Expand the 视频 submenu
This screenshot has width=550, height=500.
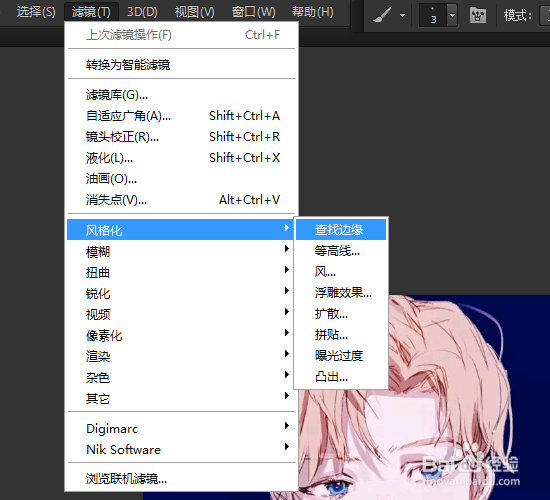(181, 314)
